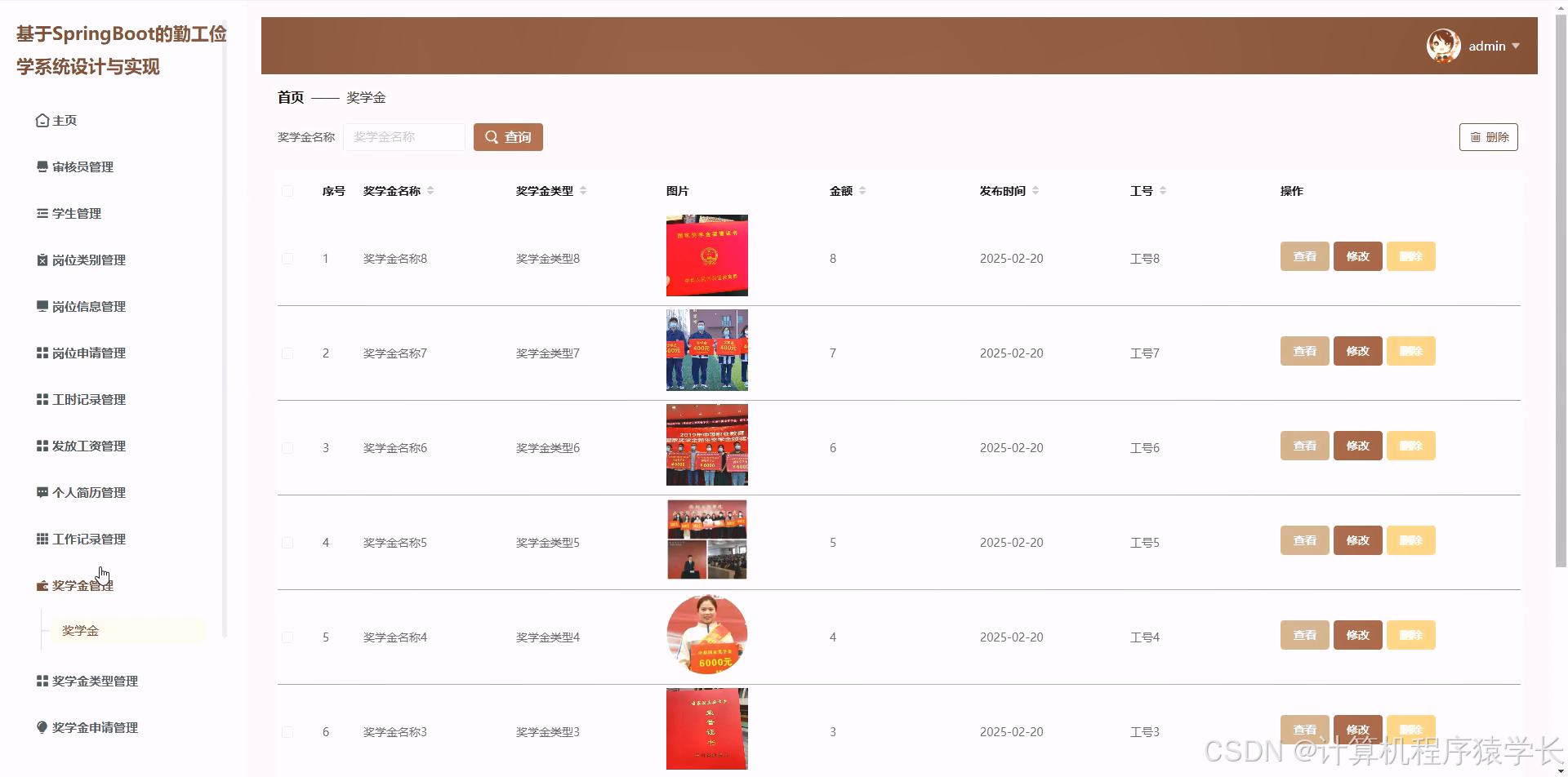Click the 审核员管理 sidebar icon
The width and height of the screenshot is (1568, 777).
(x=42, y=166)
